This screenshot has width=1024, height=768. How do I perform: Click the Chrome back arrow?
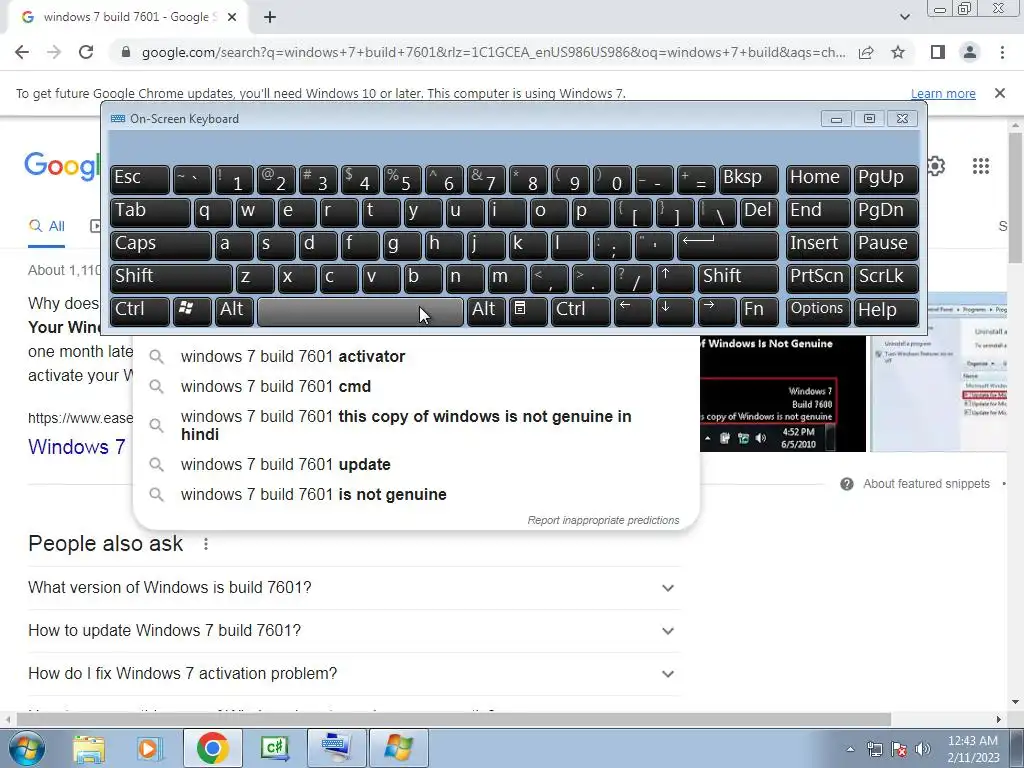pyautogui.click(x=22, y=52)
